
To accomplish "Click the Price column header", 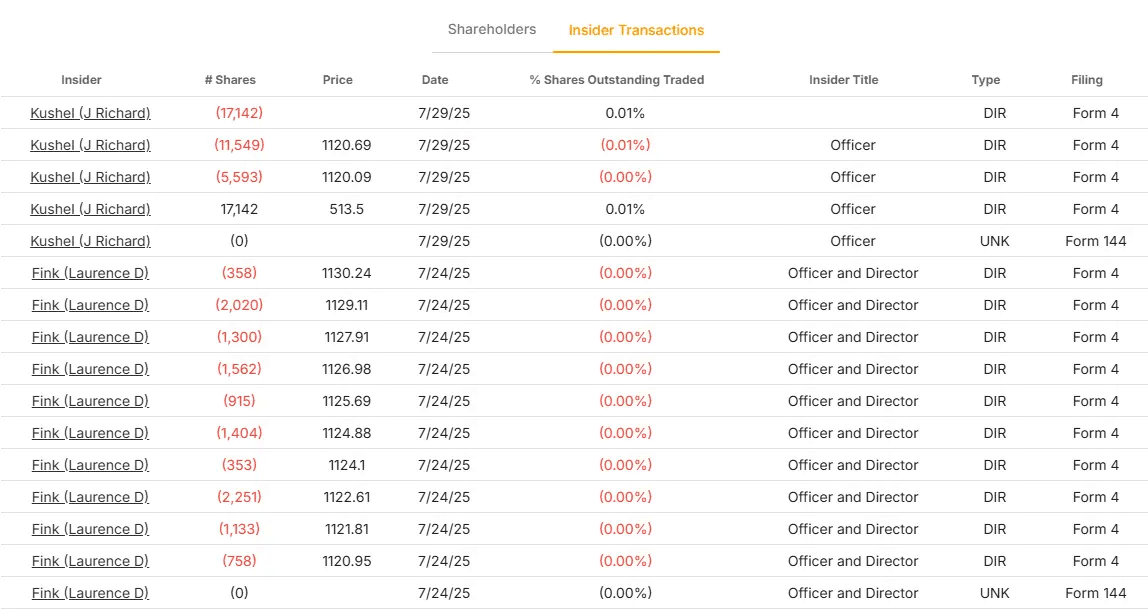I will [x=338, y=80].
